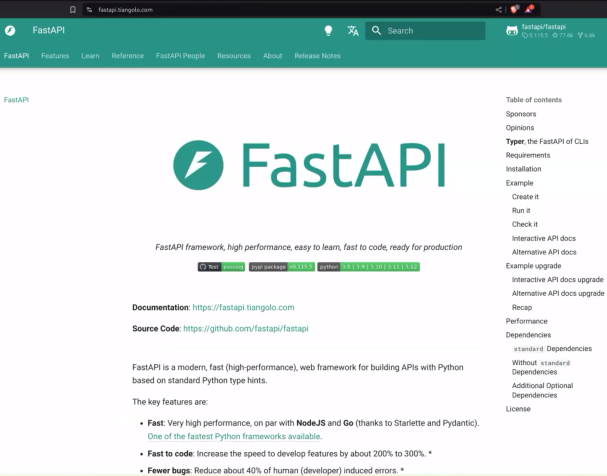Image resolution: width=607 pixels, height=476 pixels.
Task: Open the https://fastapi.tiangolo.com documentation link
Action: pyautogui.click(x=243, y=307)
